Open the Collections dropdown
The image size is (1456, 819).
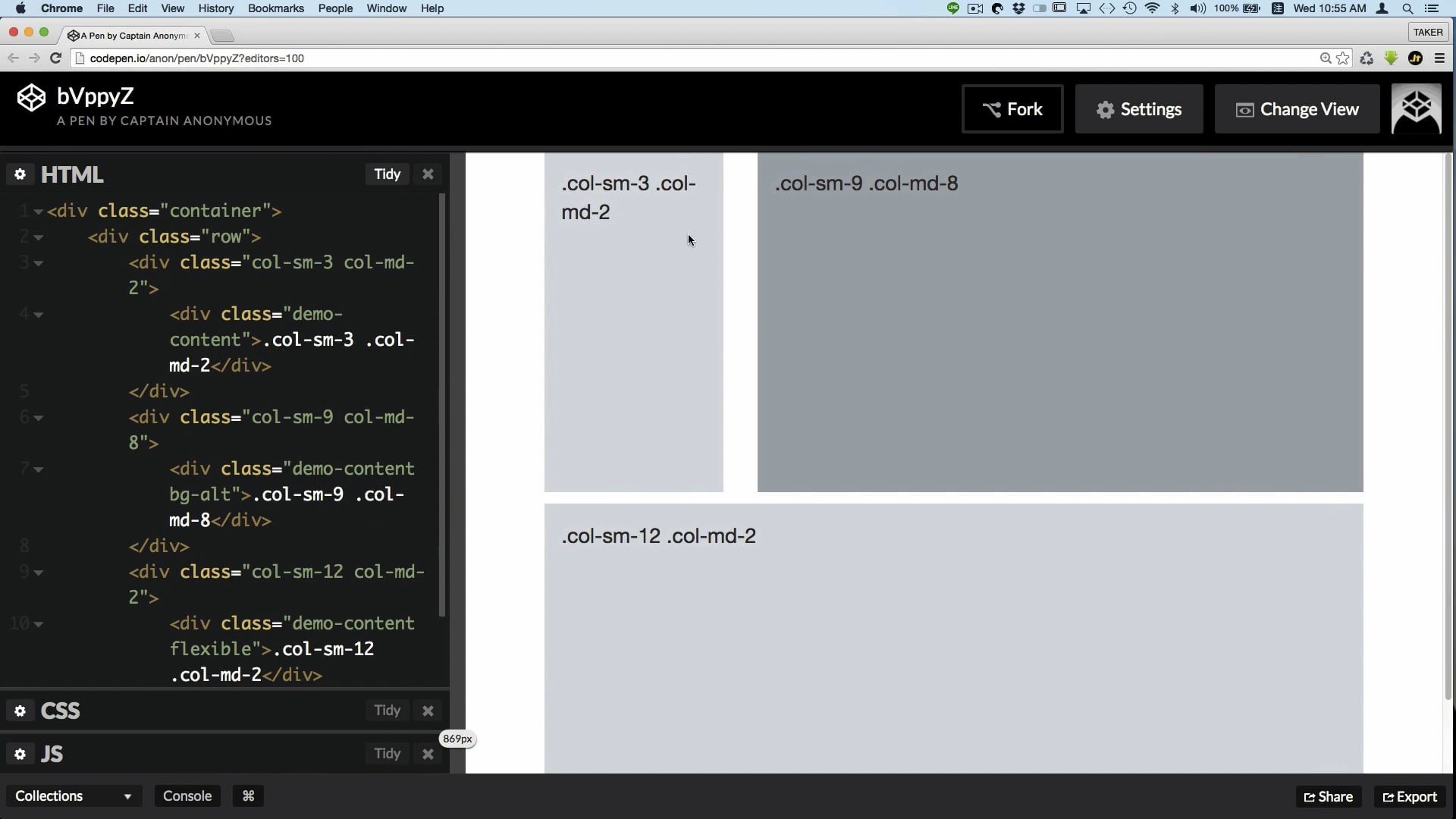(73, 795)
